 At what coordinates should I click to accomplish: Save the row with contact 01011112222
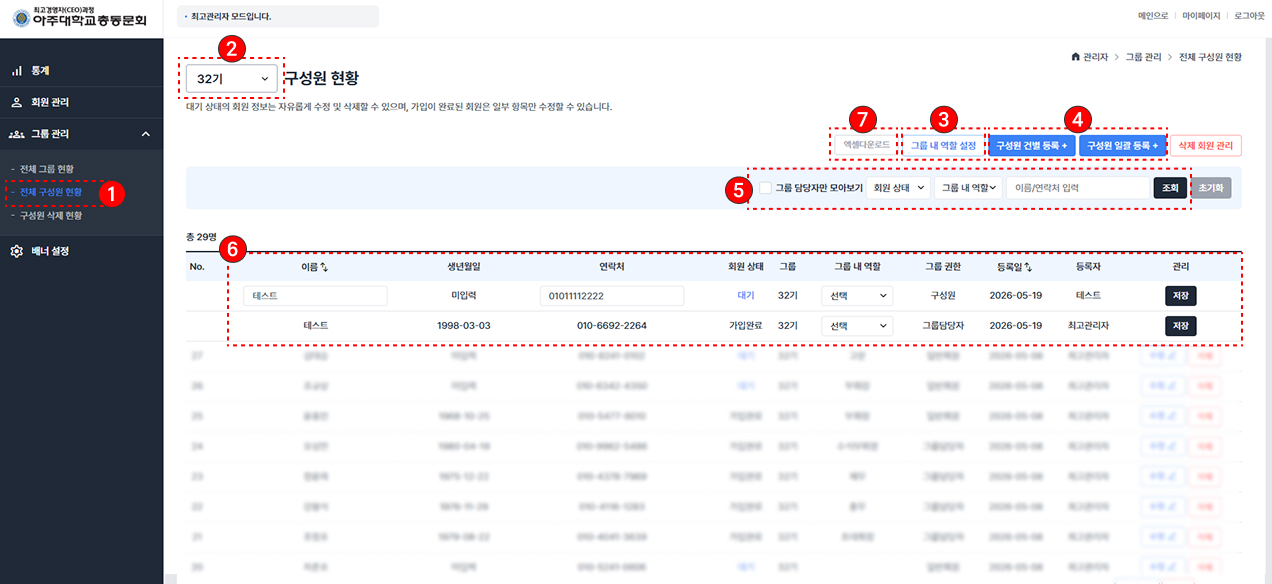pos(1180,296)
